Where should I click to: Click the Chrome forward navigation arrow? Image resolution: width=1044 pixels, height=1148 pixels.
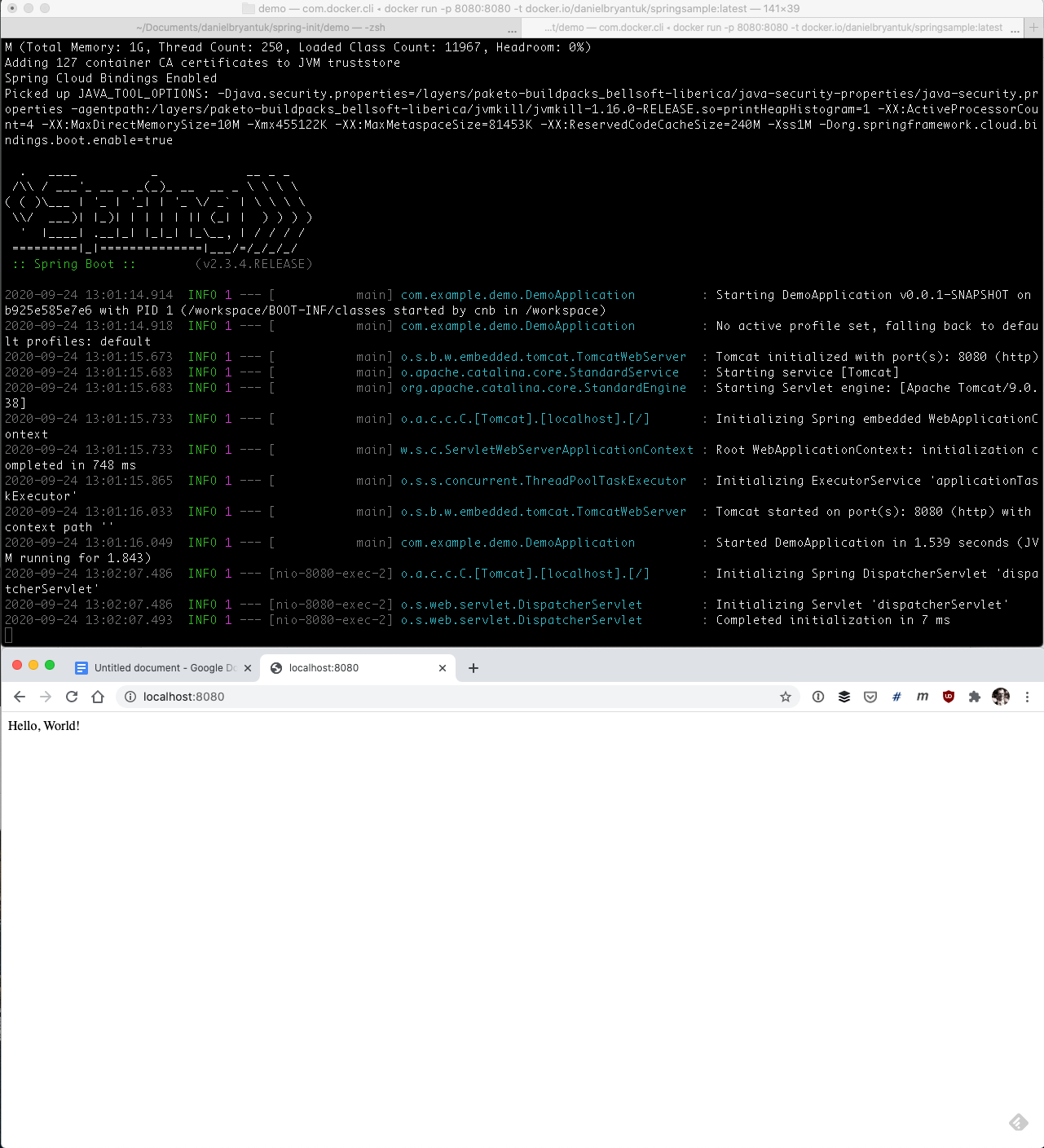pos(46,697)
